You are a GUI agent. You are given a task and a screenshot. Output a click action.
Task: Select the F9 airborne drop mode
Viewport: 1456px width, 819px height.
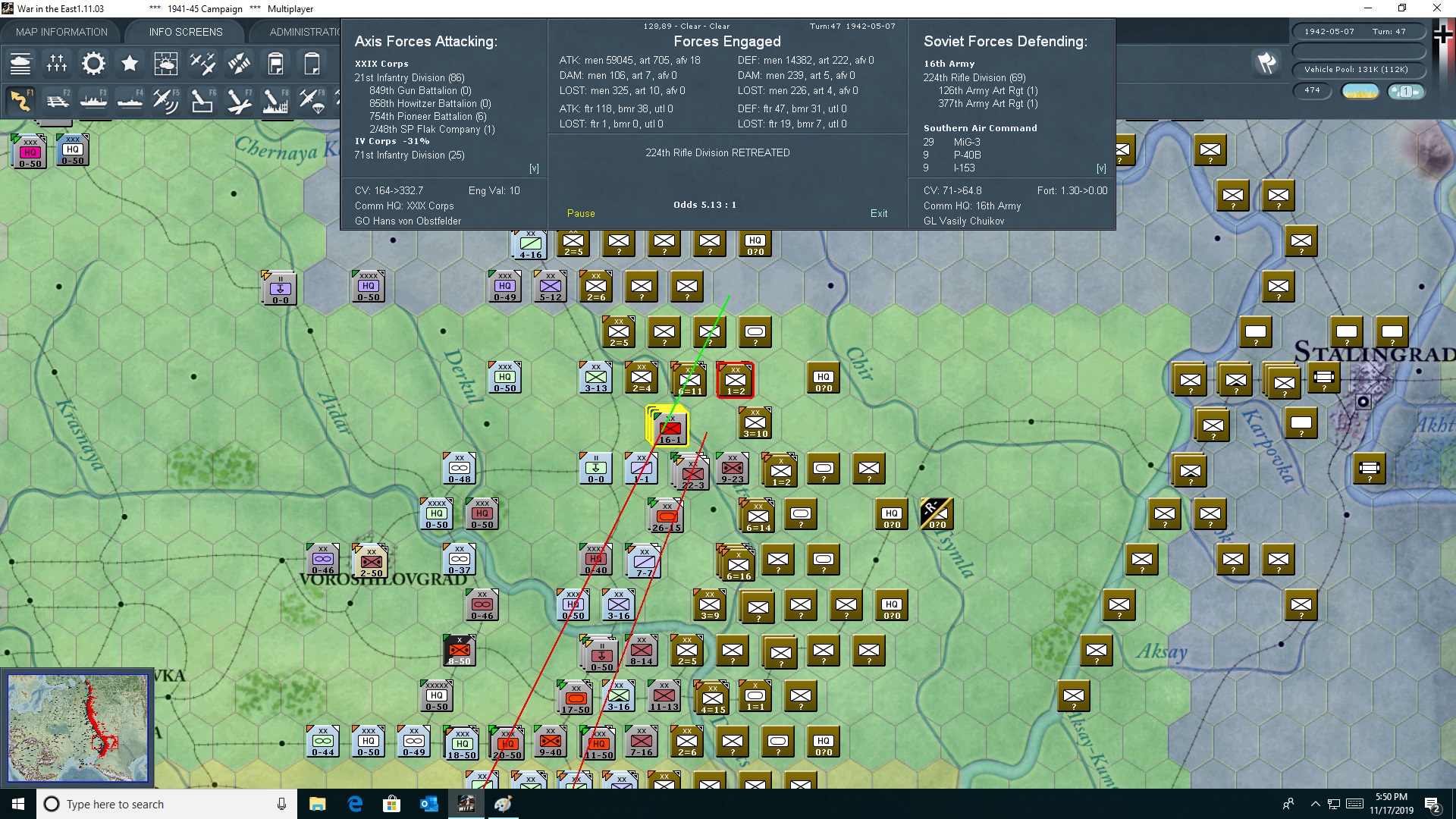(x=311, y=100)
